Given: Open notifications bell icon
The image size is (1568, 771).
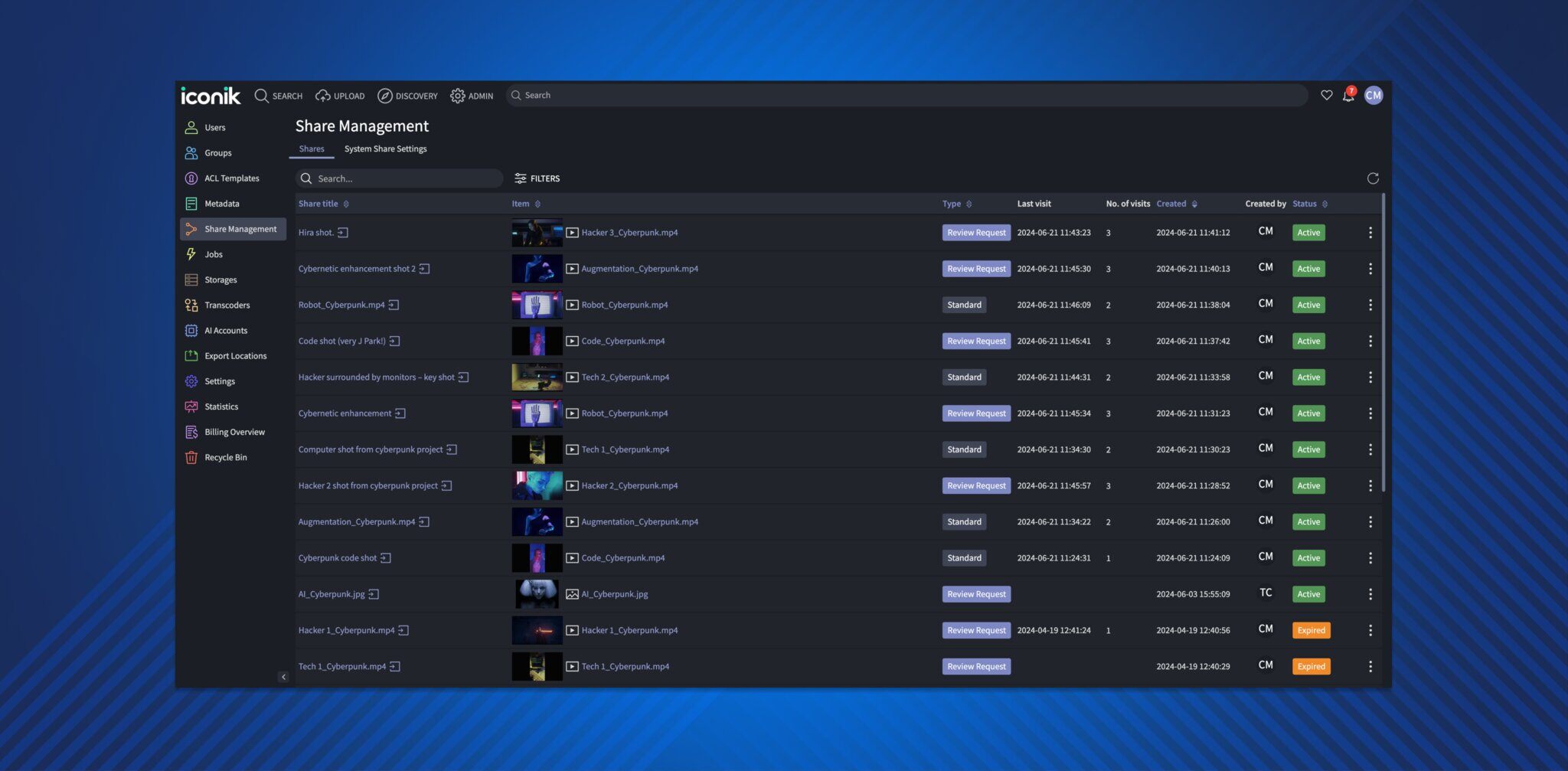Looking at the screenshot, I should tap(1348, 96).
